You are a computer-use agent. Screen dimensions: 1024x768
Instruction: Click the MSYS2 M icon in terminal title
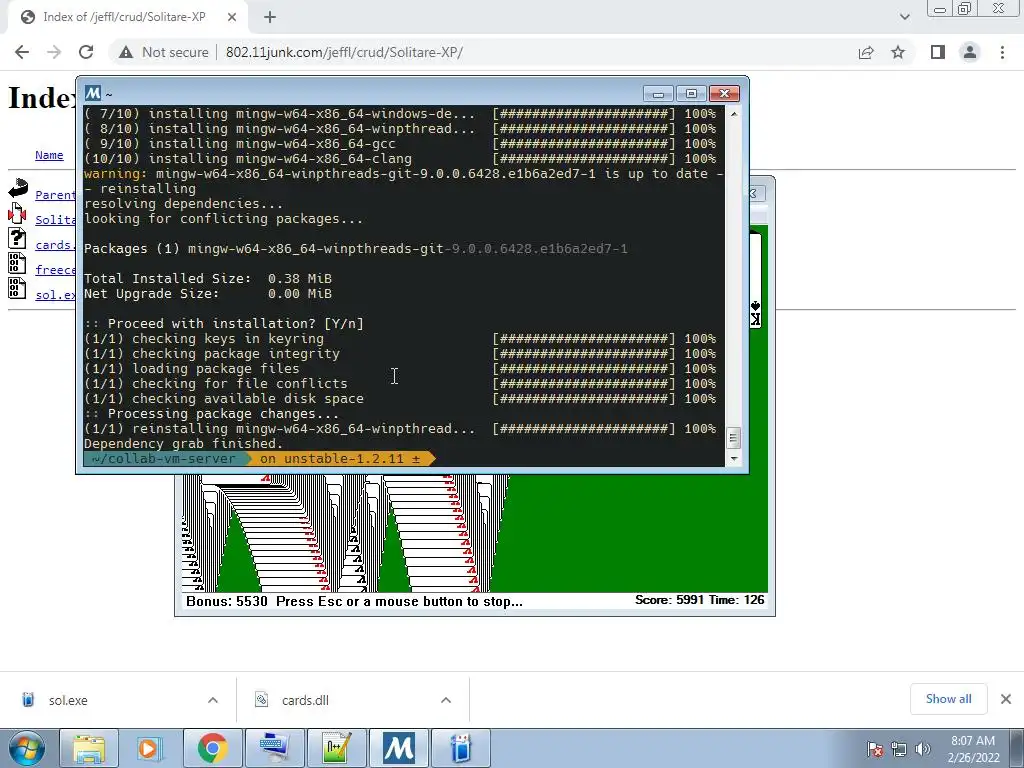(93, 93)
